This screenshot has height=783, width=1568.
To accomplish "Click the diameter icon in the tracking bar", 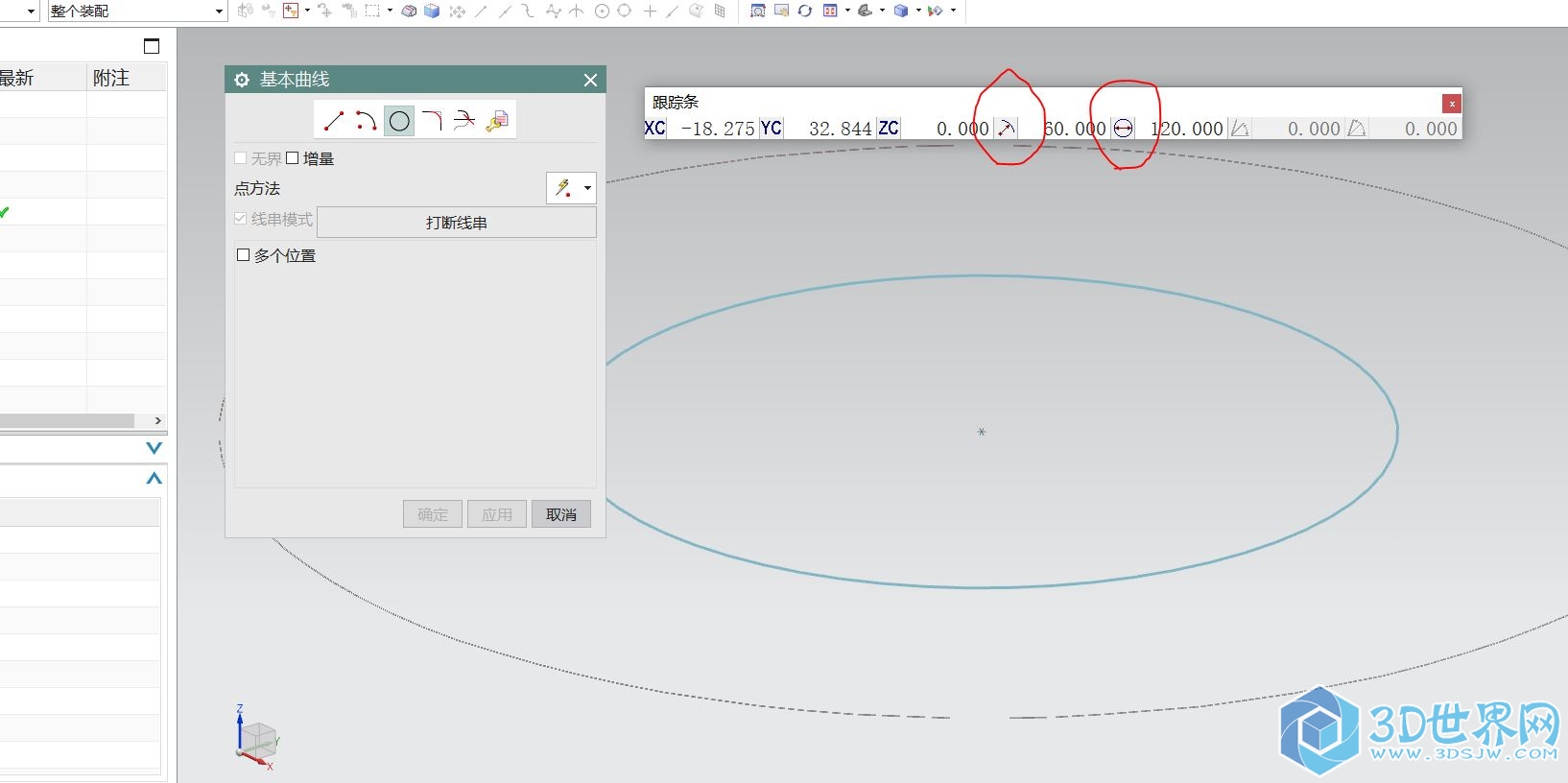I will [1123, 129].
